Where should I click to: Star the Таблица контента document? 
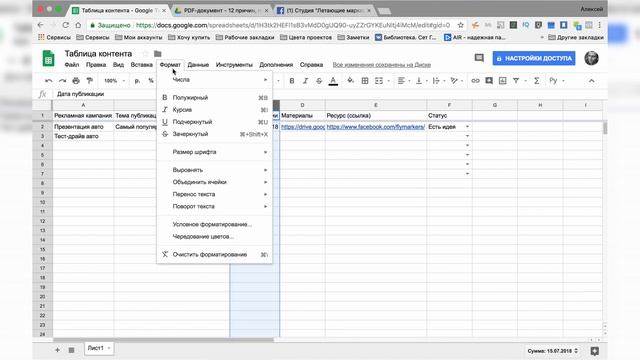145,53
